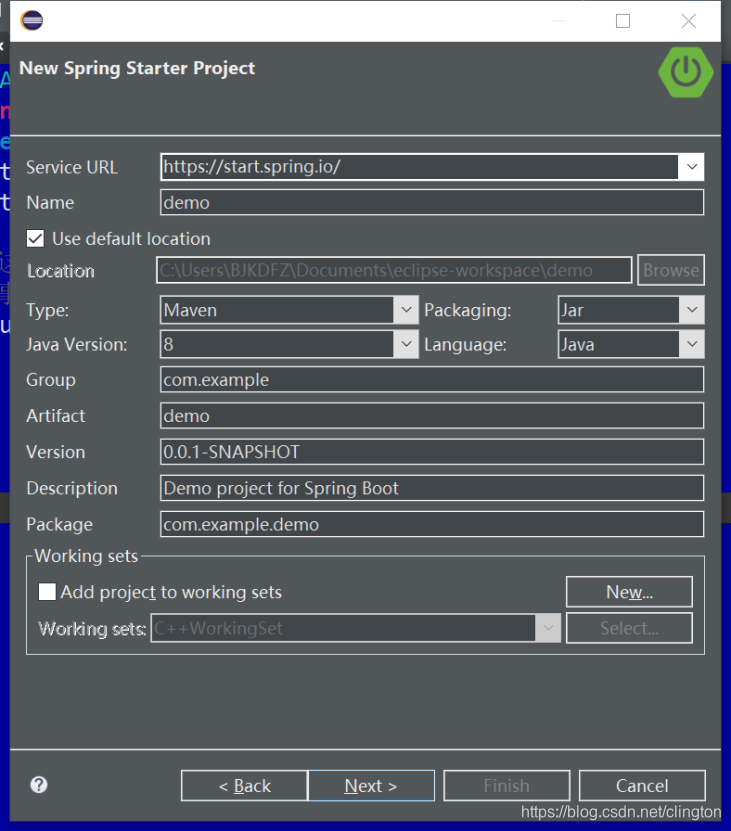The height and width of the screenshot is (831, 731).
Task: Open the Working sets combo box
Action: click(355, 628)
